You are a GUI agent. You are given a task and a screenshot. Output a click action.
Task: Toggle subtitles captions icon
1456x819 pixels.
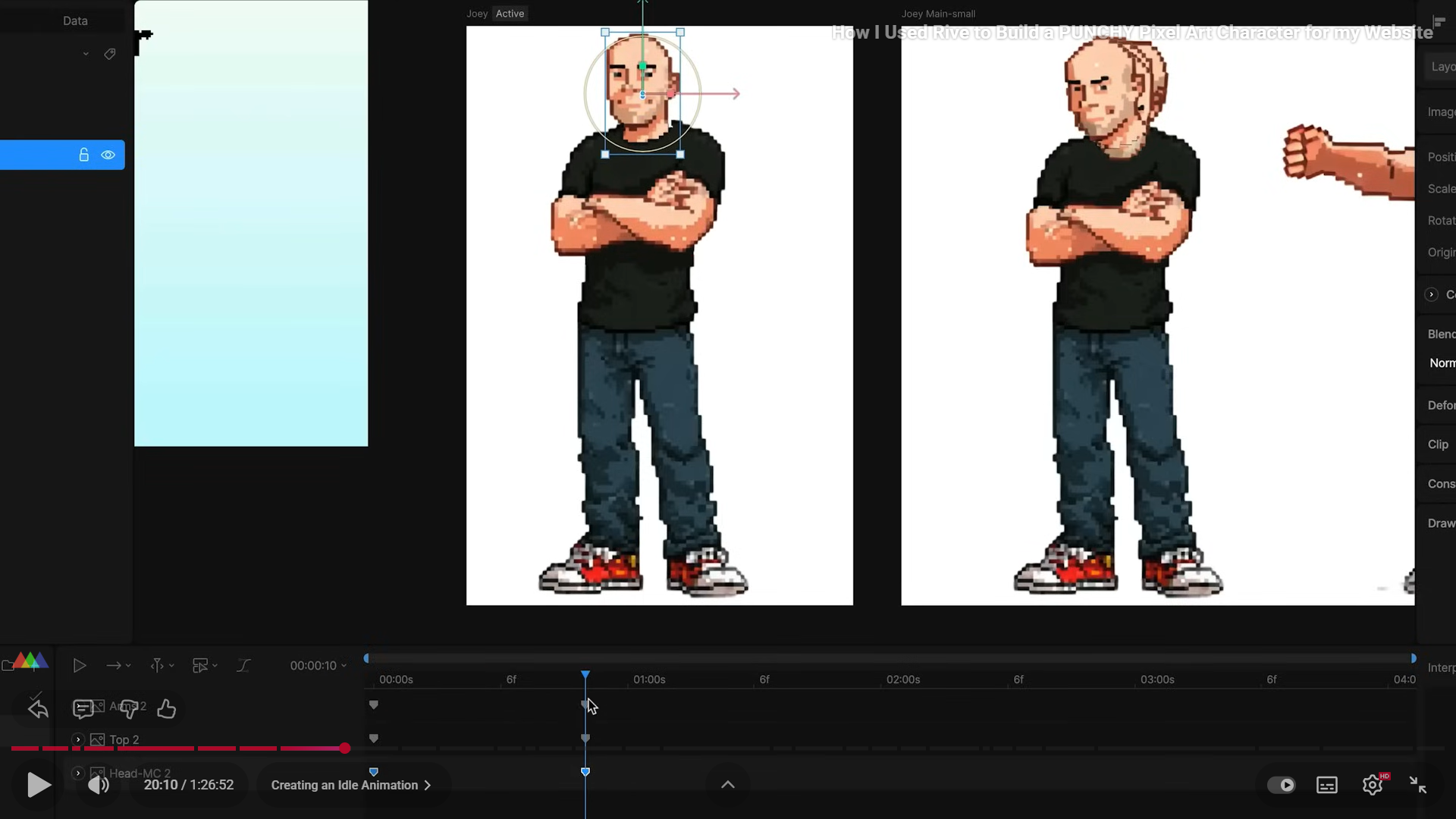1327,785
